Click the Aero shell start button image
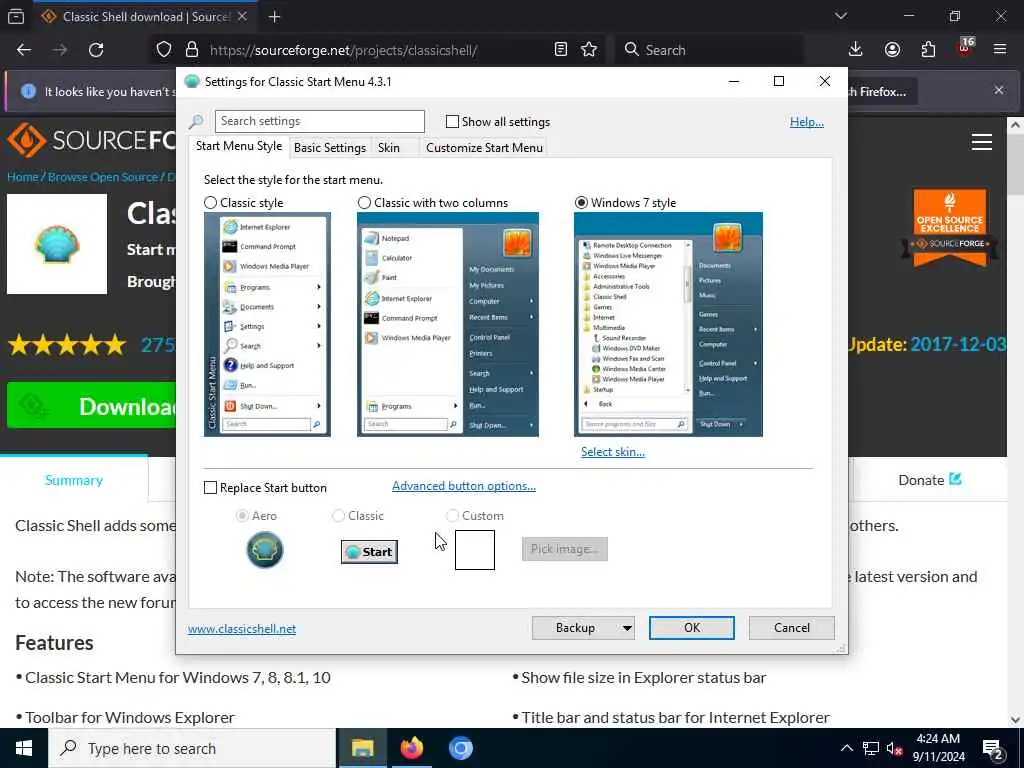Screen dimensions: 1024x768 click(264, 550)
